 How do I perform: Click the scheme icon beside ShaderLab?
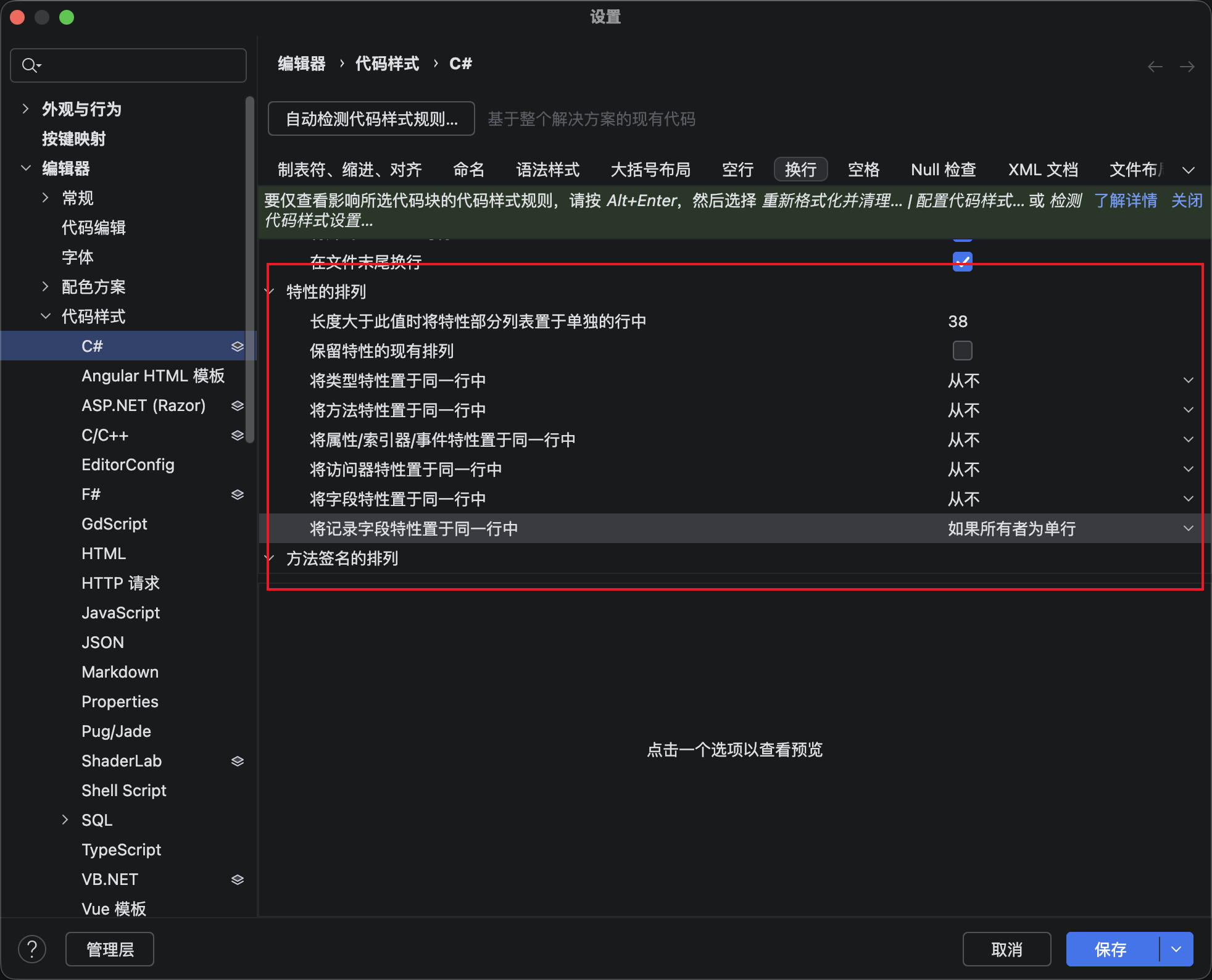click(x=238, y=760)
